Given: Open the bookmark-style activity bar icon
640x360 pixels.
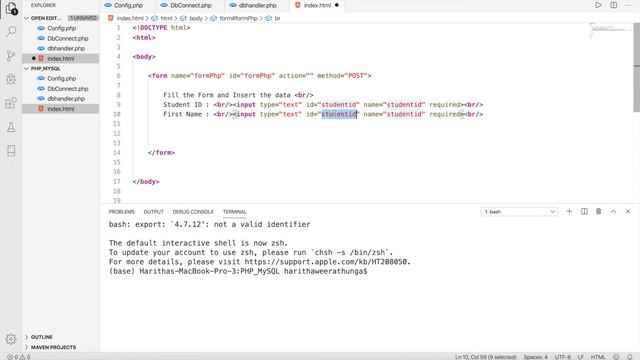Looking at the screenshot, I should [x=11, y=151].
